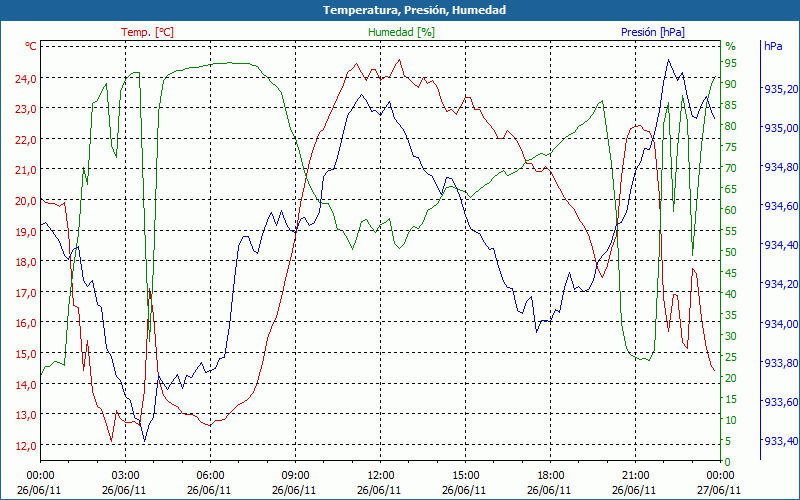Click the 27/06/11 date label
This screenshot has height=500, width=800.
point(719,490)
